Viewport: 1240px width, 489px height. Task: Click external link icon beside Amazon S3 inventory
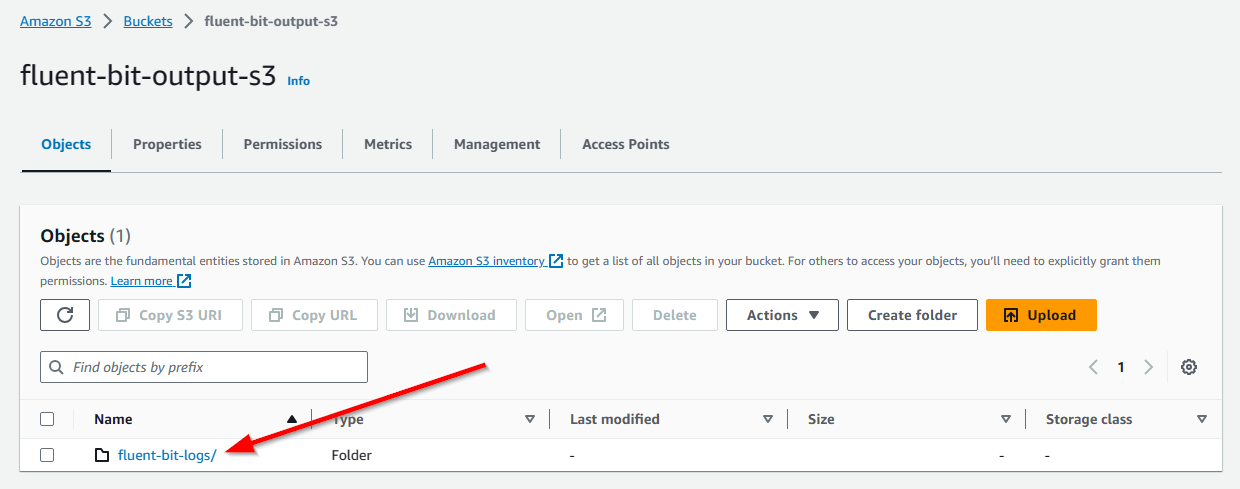tap(556, 261)
